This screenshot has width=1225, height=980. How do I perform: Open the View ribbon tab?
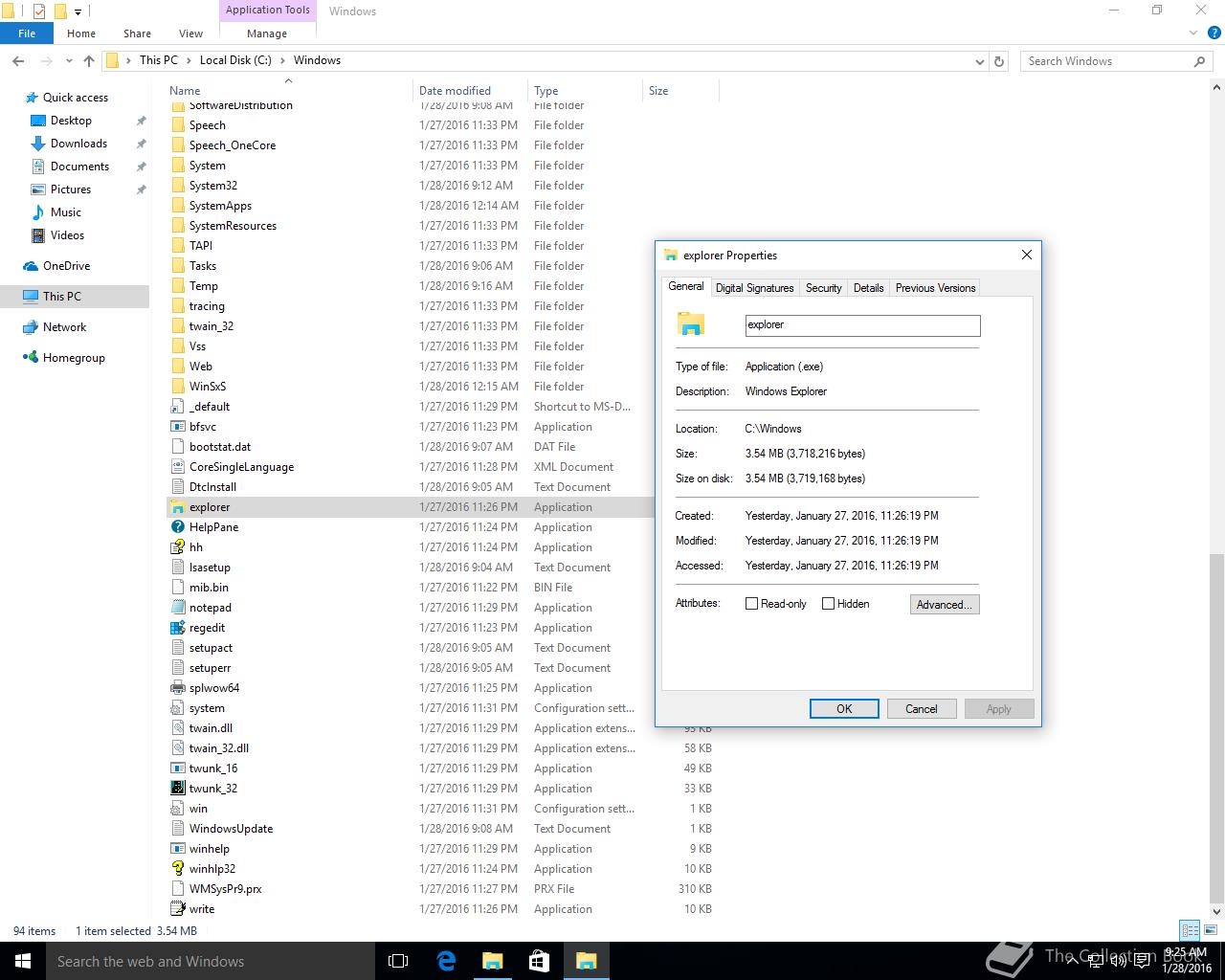point(190,33)
